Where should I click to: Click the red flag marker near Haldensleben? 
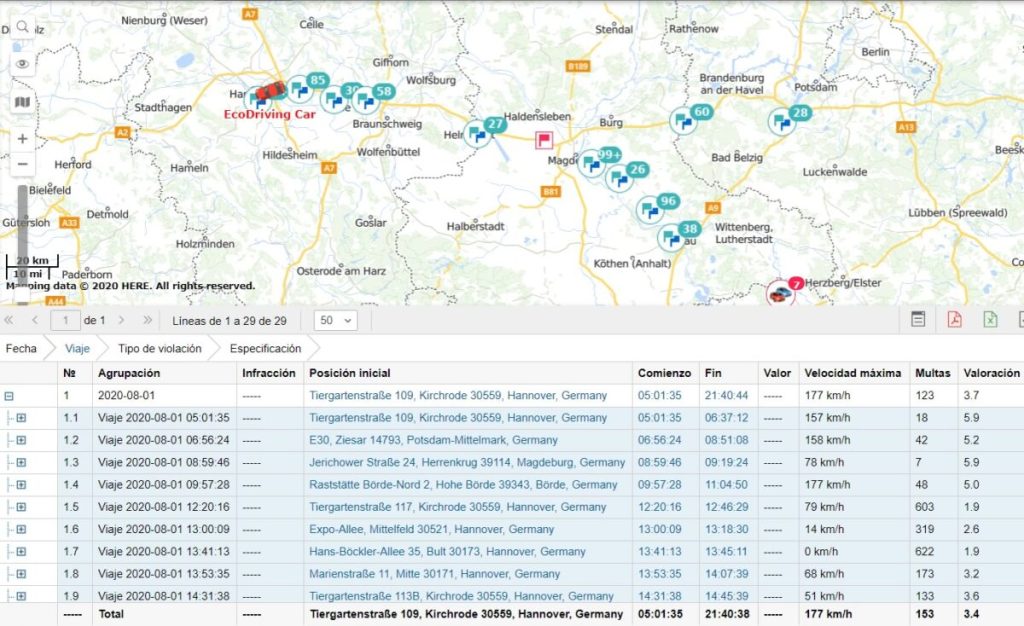click(544, 140)
